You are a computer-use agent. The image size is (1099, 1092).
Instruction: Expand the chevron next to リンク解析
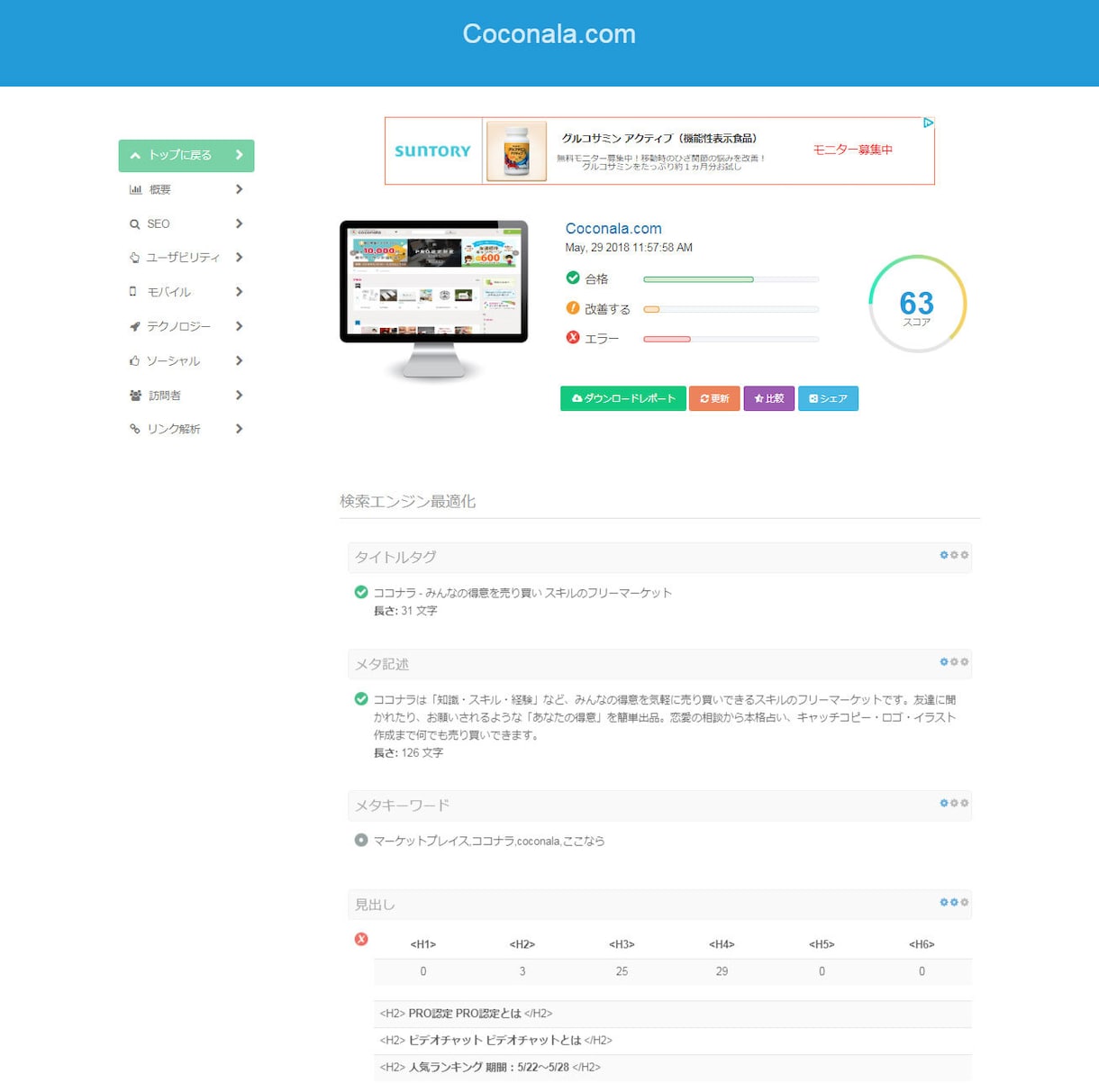pyautogui.click(x=239, y=429)
